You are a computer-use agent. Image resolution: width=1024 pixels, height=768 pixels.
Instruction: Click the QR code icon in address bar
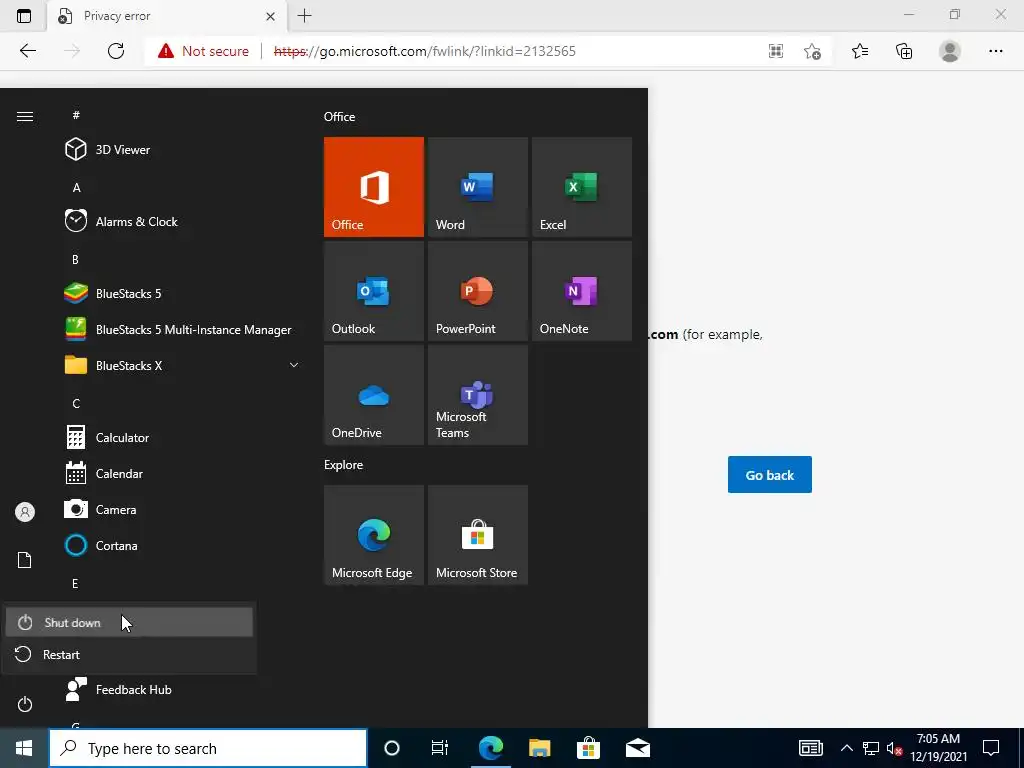[776, 51]
